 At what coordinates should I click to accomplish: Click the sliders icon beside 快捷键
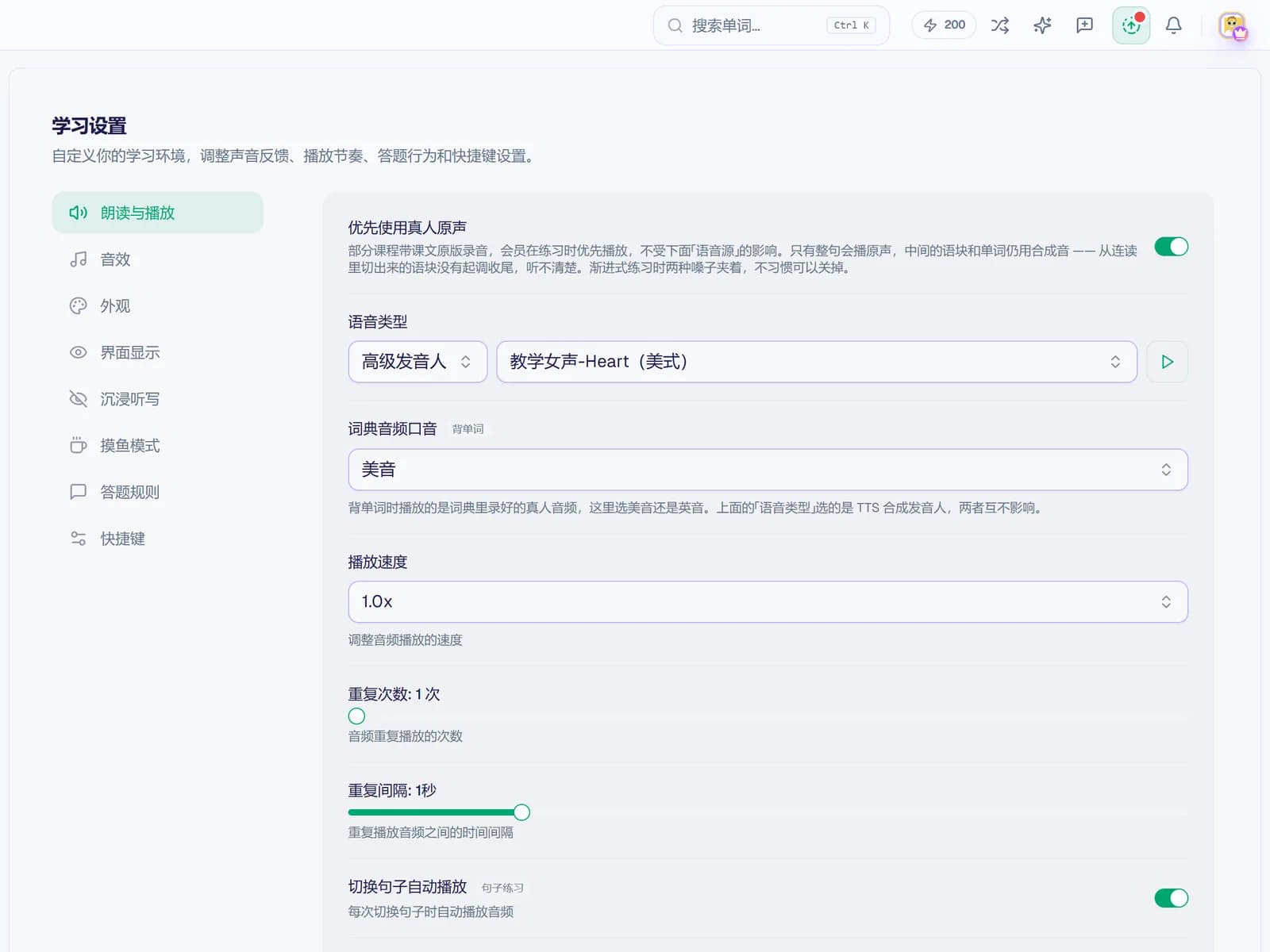(x=78, y=539)
